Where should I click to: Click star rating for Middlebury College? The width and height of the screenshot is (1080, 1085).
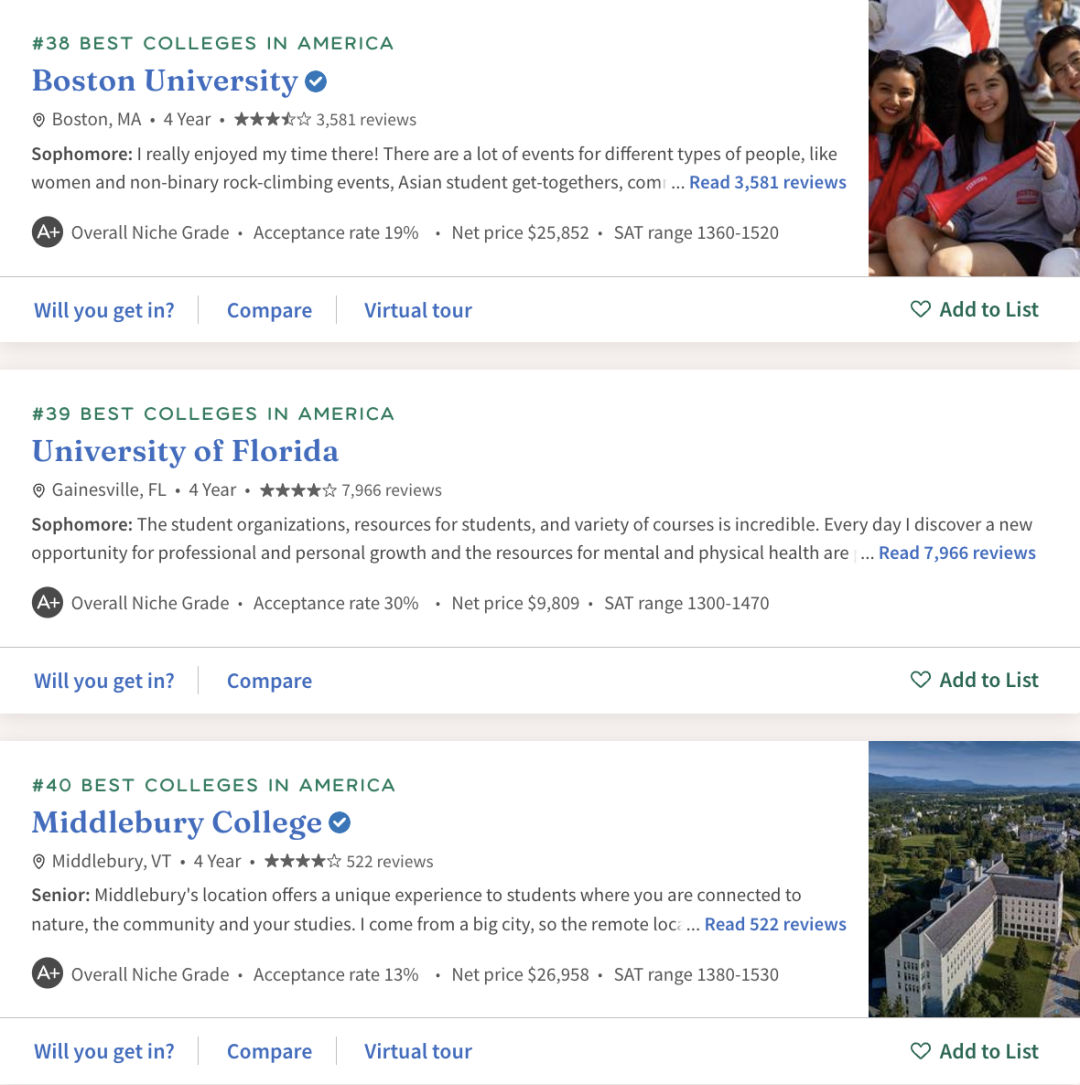[x=303, y=861]
